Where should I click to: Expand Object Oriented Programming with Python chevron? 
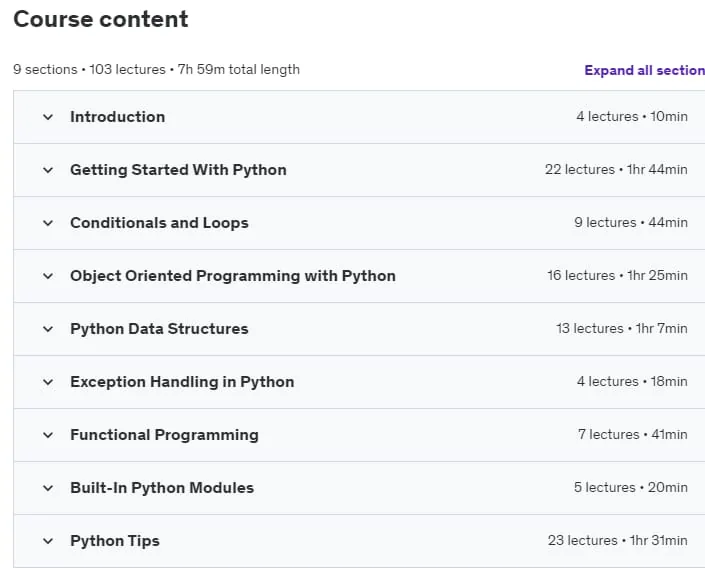(x=48, y=276)
